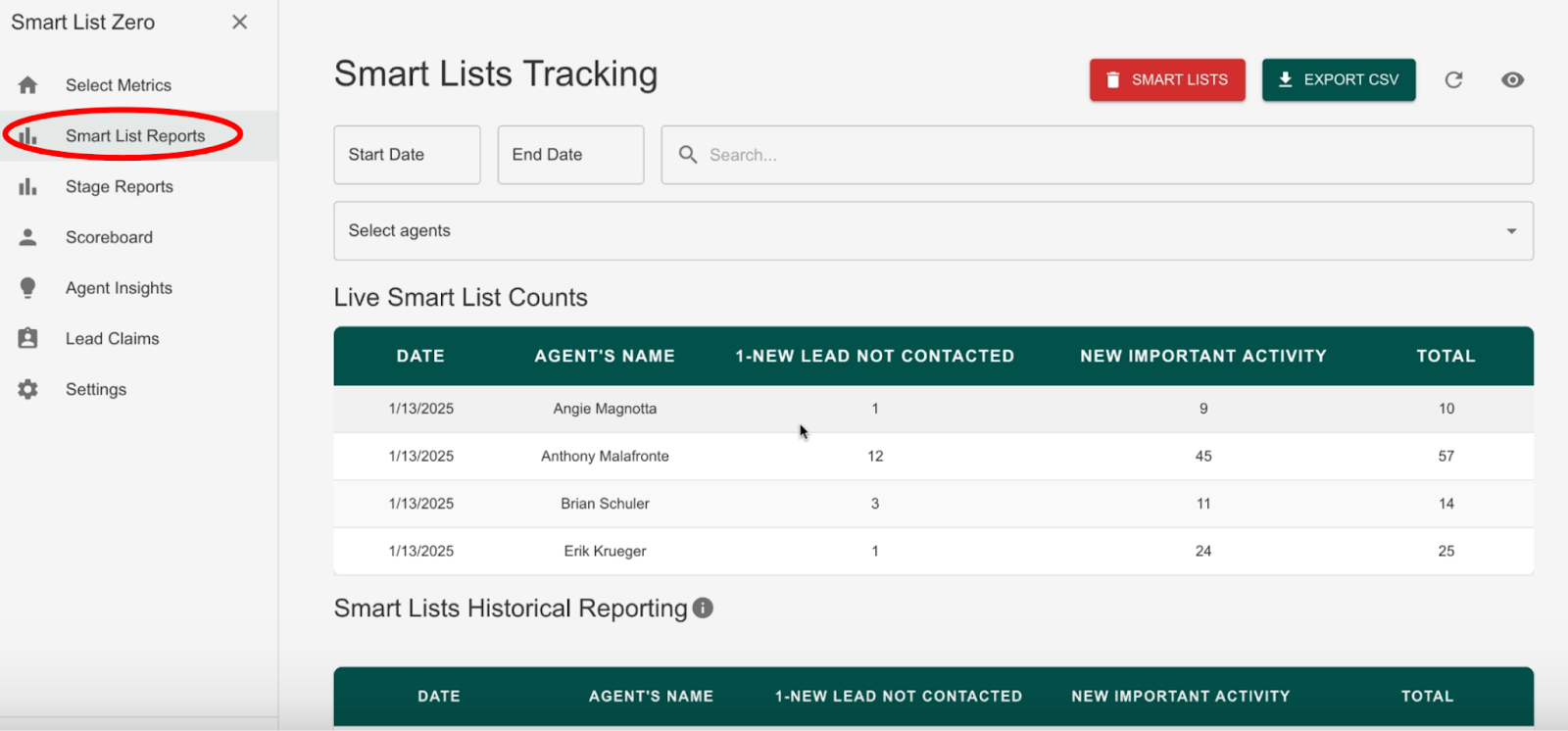
Task: Click Angie Magnotta's total 10
Action: (x=1446, y=409)
